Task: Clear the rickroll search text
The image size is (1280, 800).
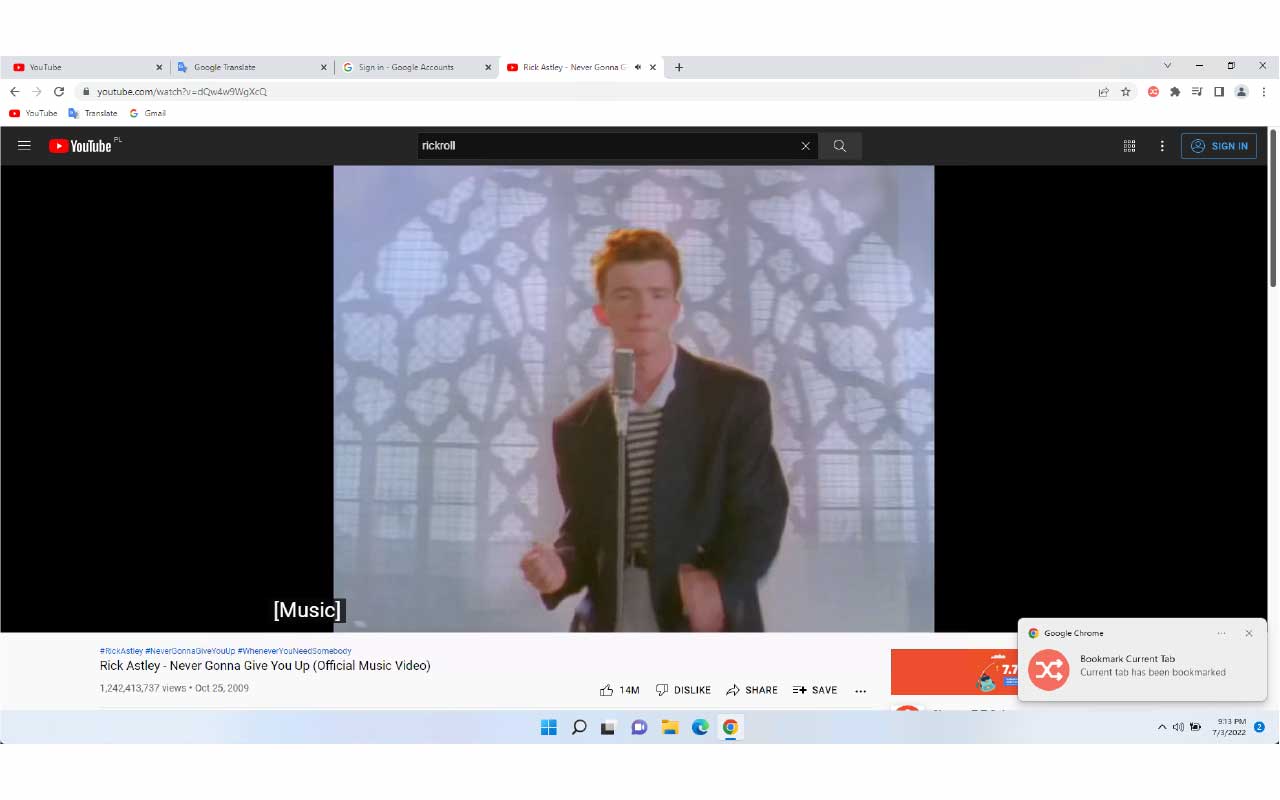Action: click(x=805, y=146)
